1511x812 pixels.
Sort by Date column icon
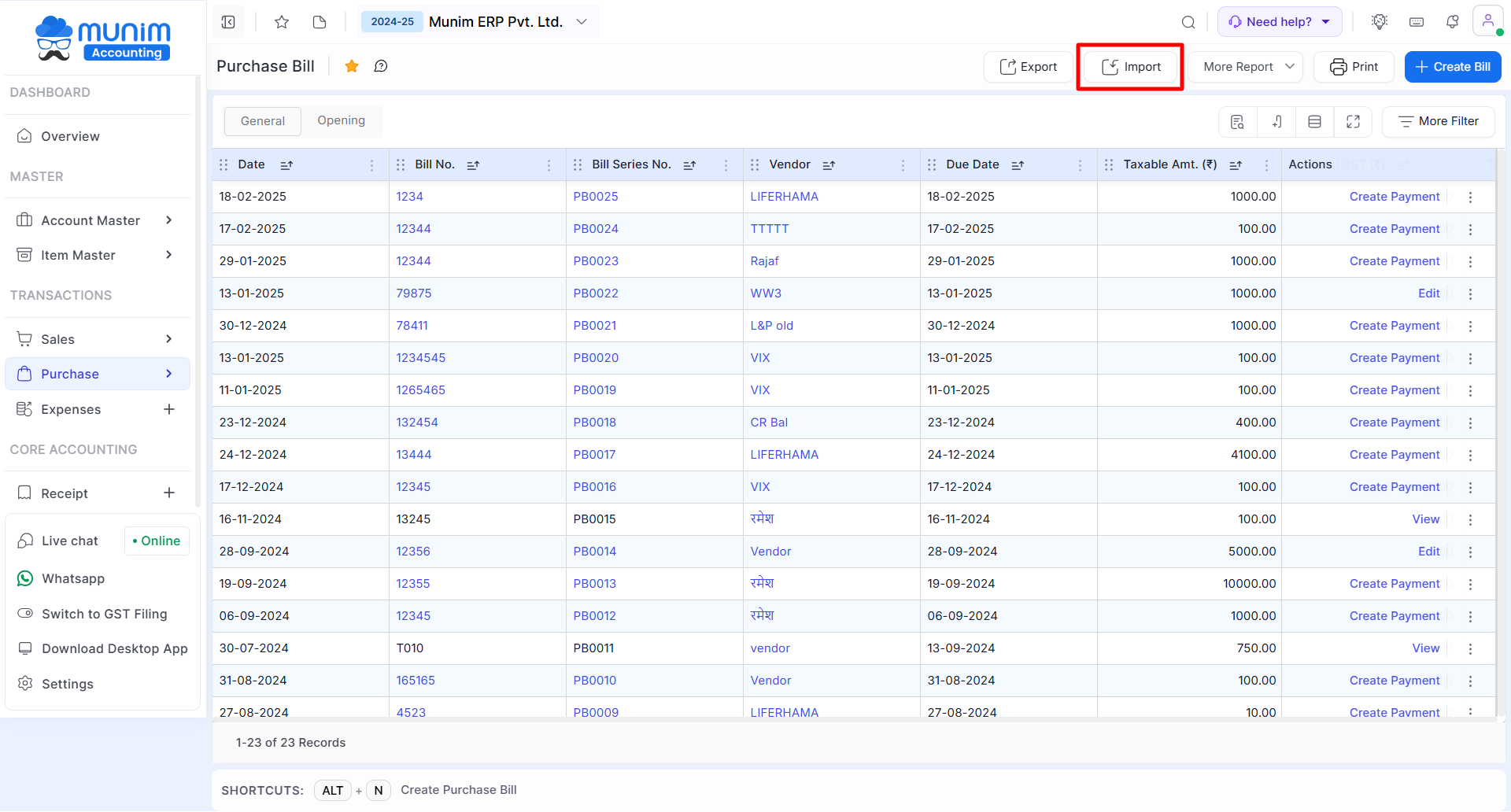pos(286,165)
